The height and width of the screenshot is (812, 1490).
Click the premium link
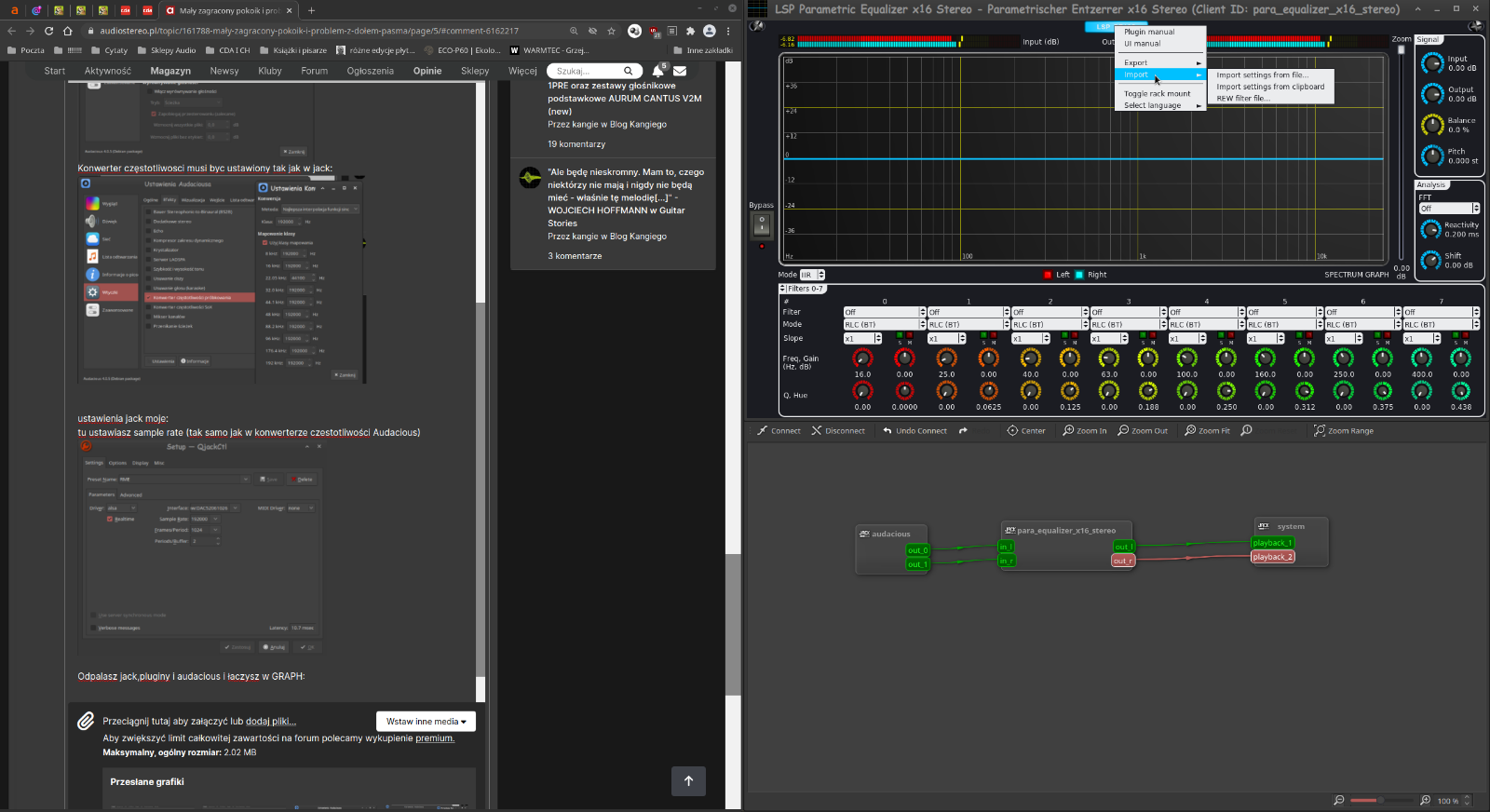point(435,738)
